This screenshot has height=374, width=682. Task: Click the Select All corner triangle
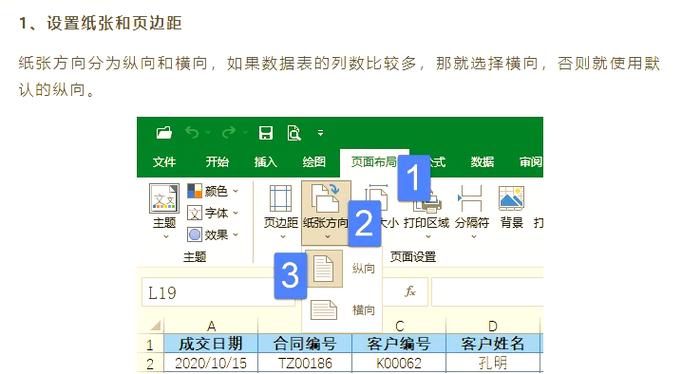click(x=155, y=325)
